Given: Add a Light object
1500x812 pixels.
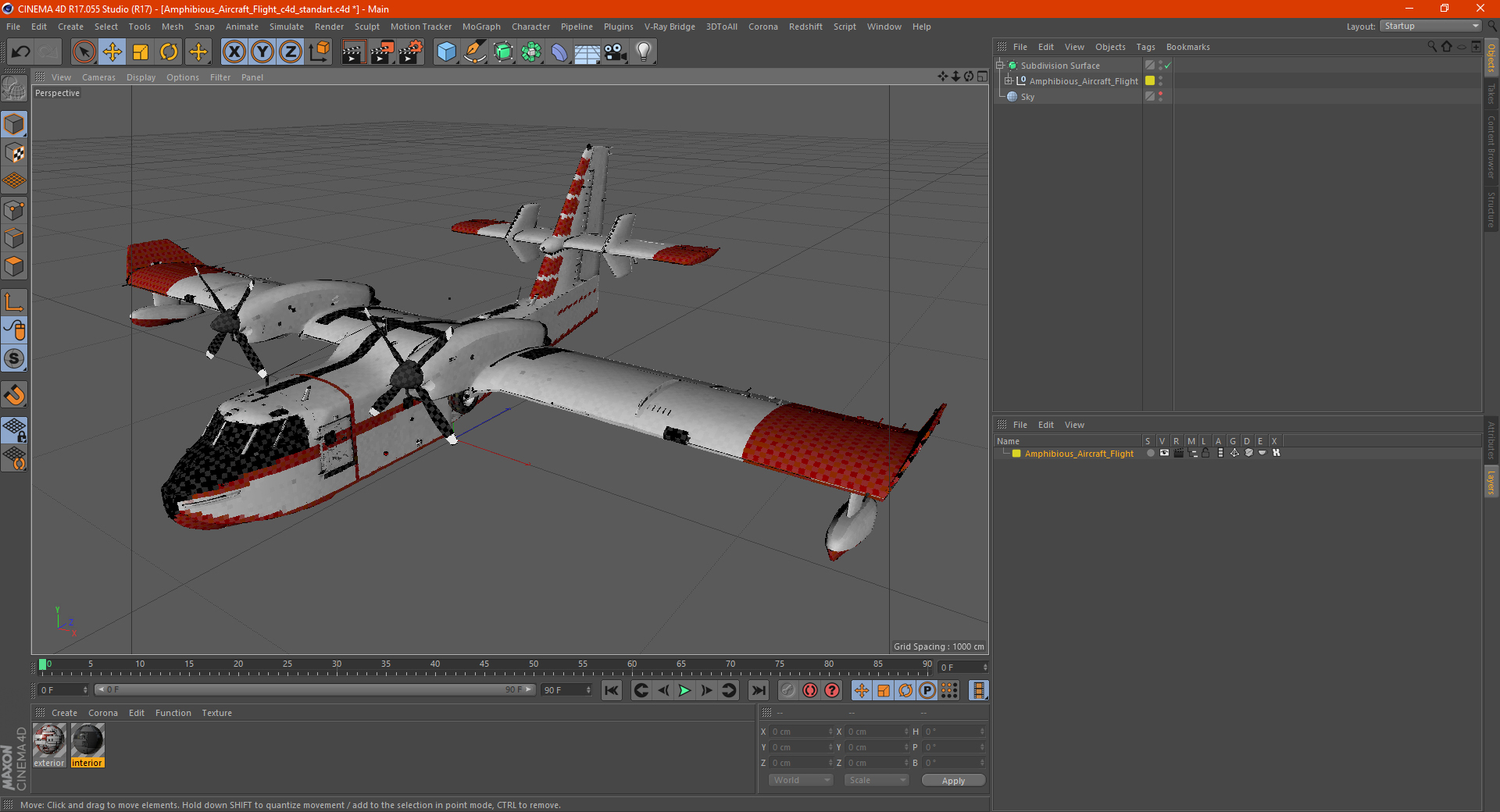Looking at the screenshot, I should tap(644, 52).
